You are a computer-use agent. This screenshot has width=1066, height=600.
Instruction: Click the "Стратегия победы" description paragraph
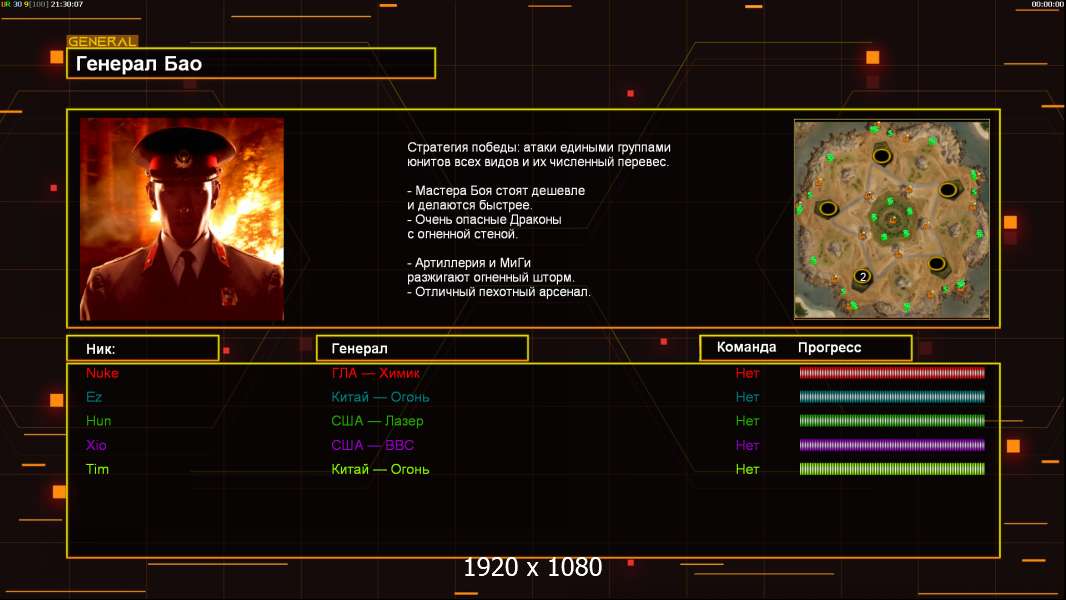[x=539, y=154]
